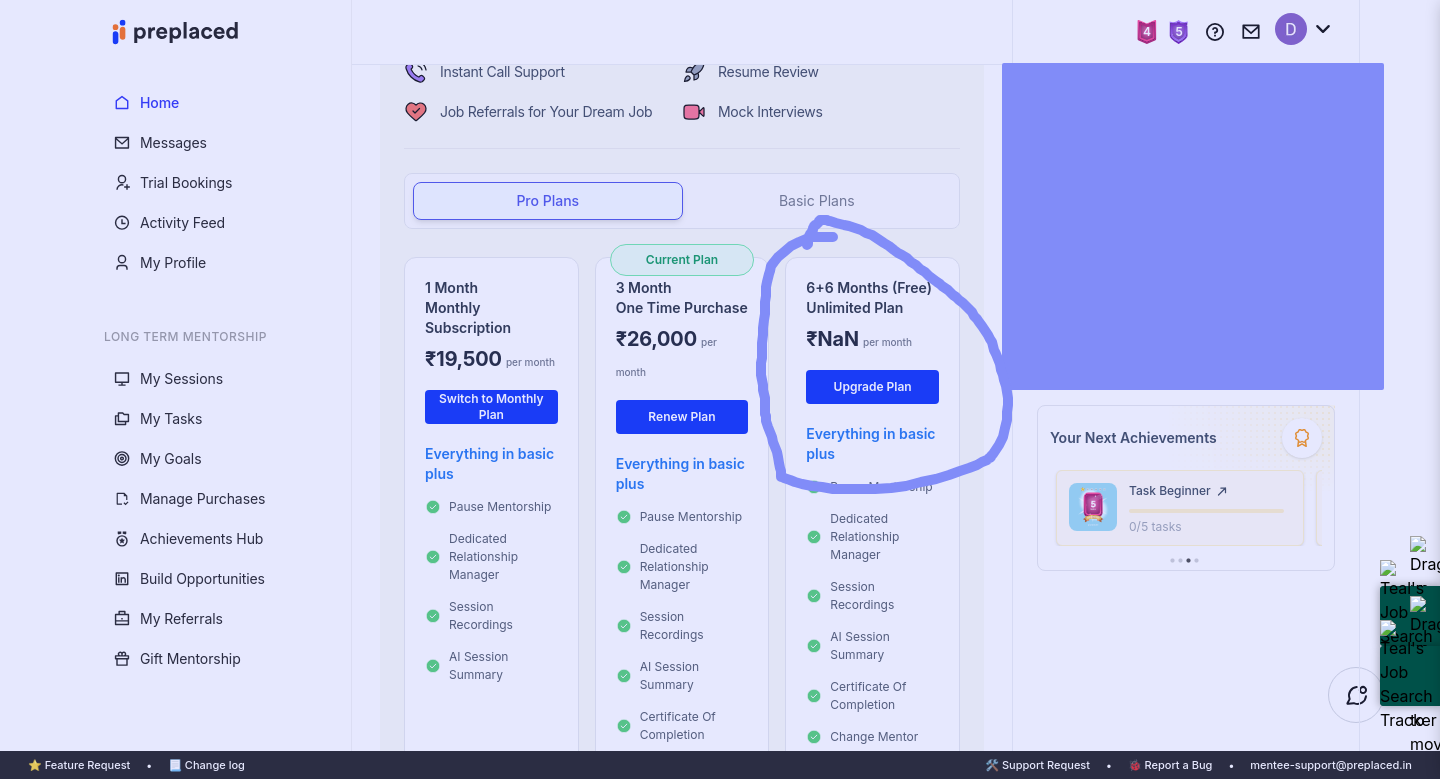Switch to the Basic Plans tab

[817, 201]
